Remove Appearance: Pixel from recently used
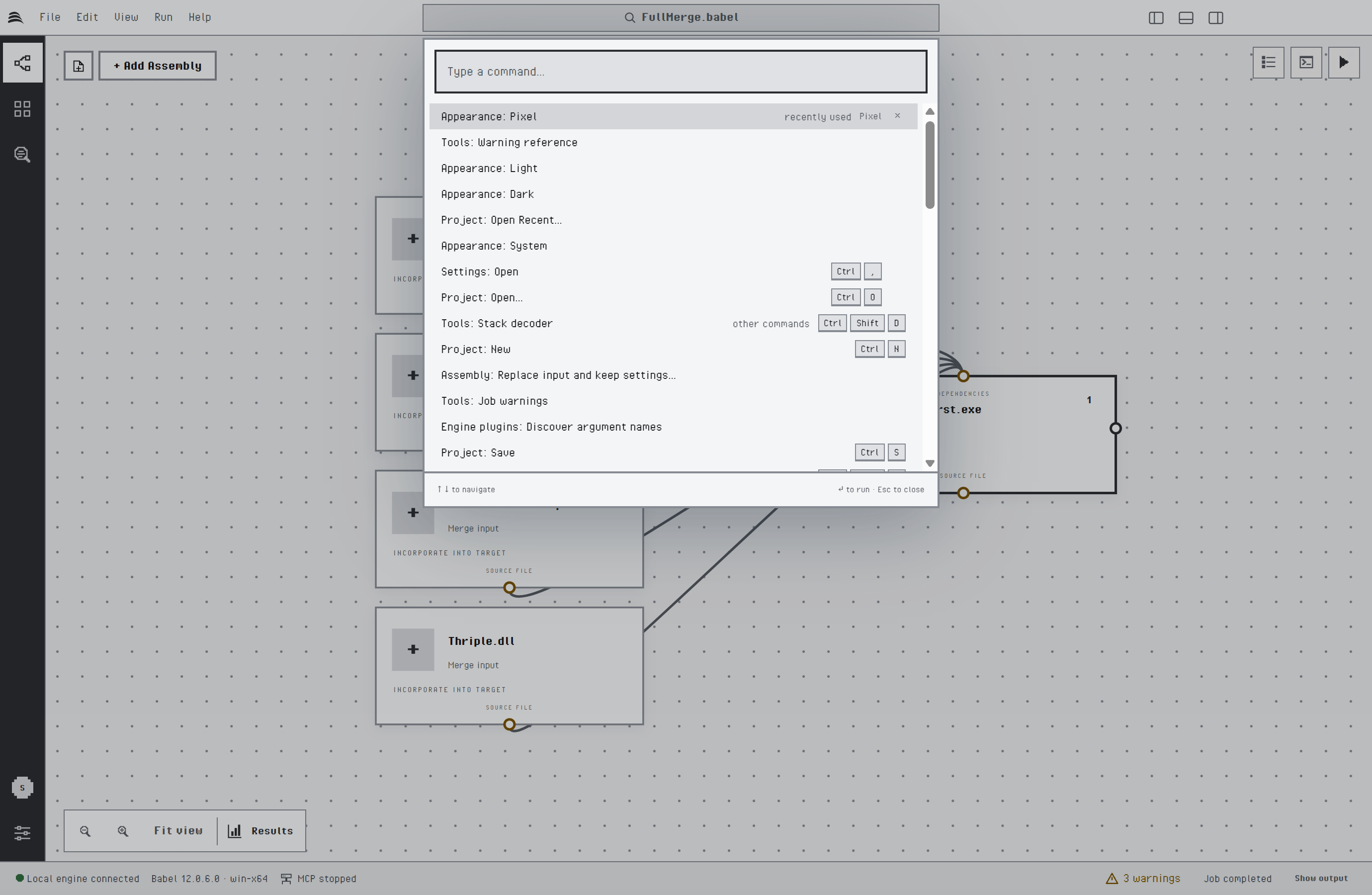Image resolution: width=1372 pixels, height=895 pixels. (898, 116)
